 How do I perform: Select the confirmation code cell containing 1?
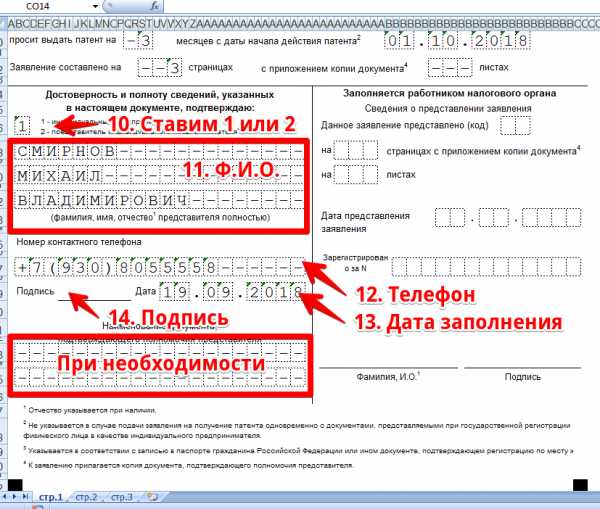click(x=22, y=125)
